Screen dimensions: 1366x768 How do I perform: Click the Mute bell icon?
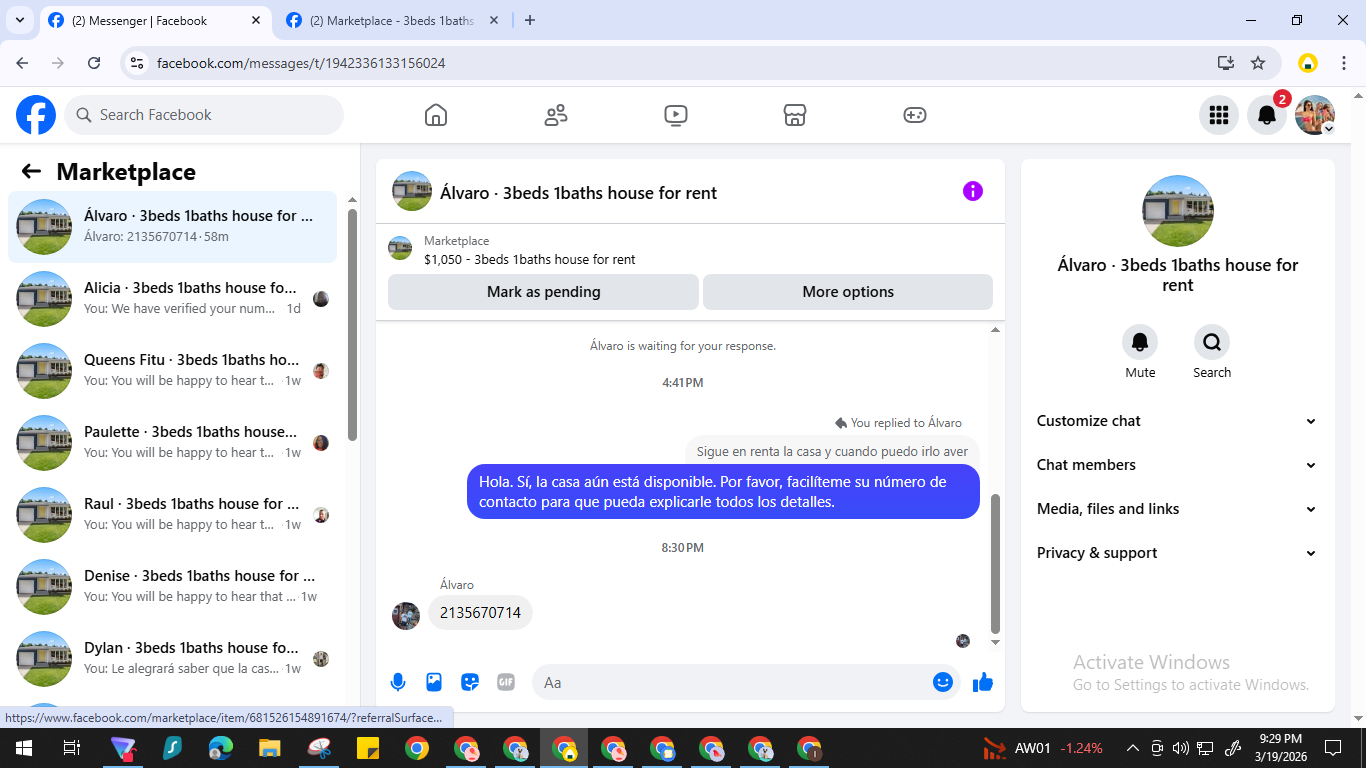click(x=1140, y=342)
